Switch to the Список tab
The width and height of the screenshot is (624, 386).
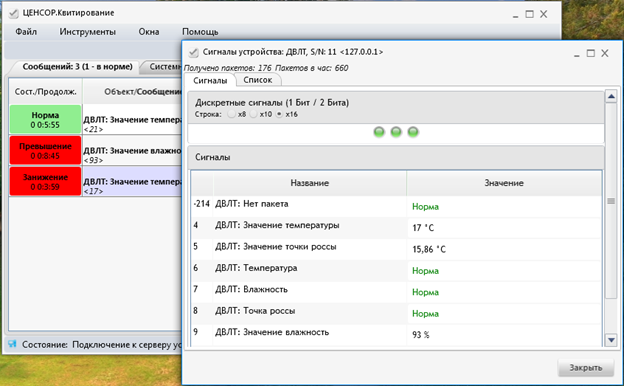258,80
